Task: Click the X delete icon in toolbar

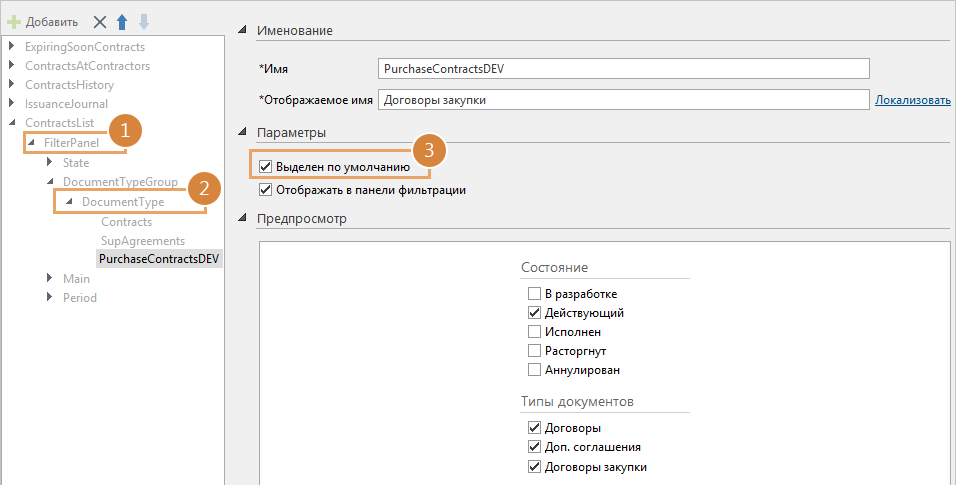Action: 99,21
